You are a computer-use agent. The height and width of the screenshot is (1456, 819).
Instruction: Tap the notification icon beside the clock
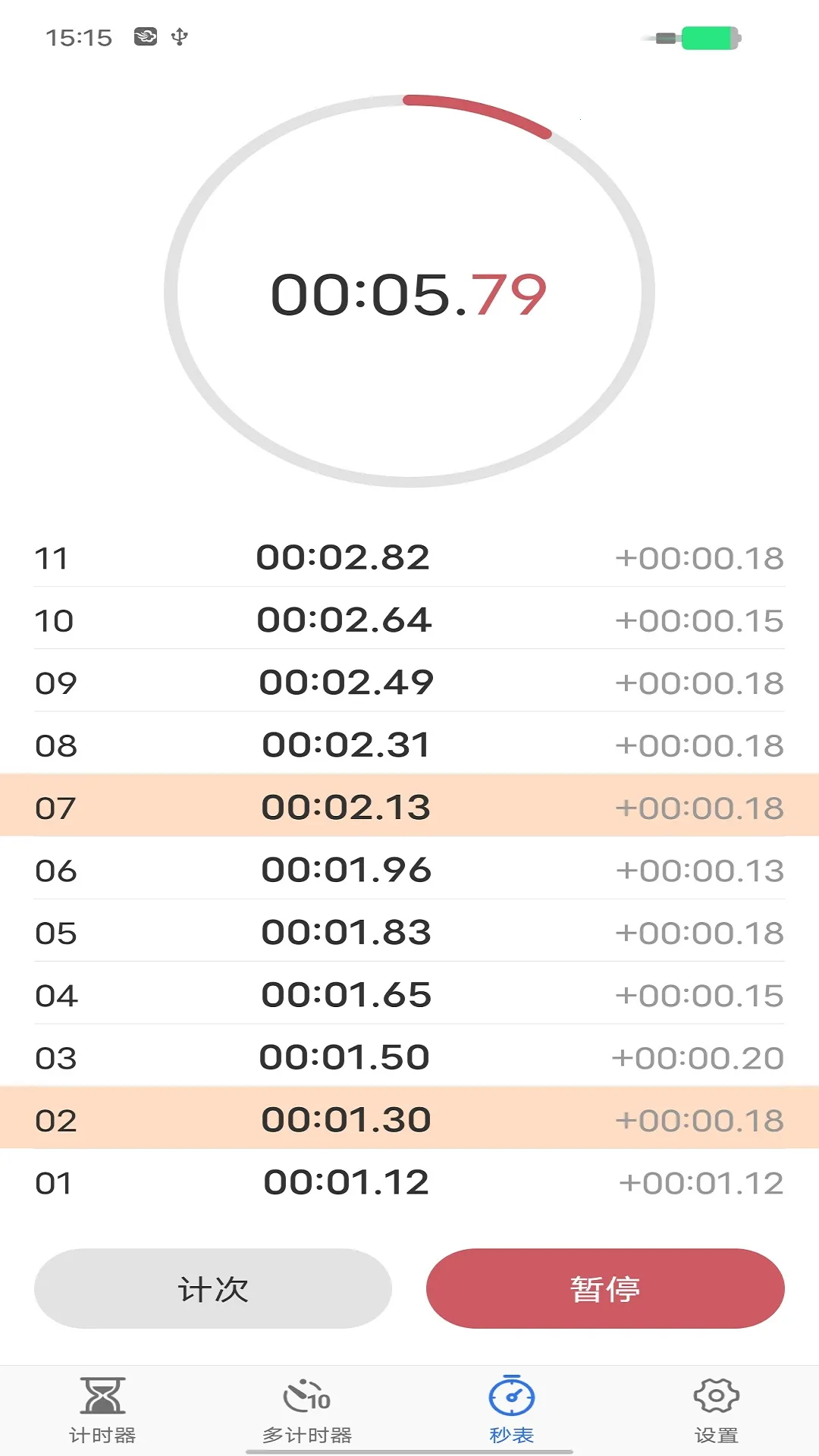[146, 36]
